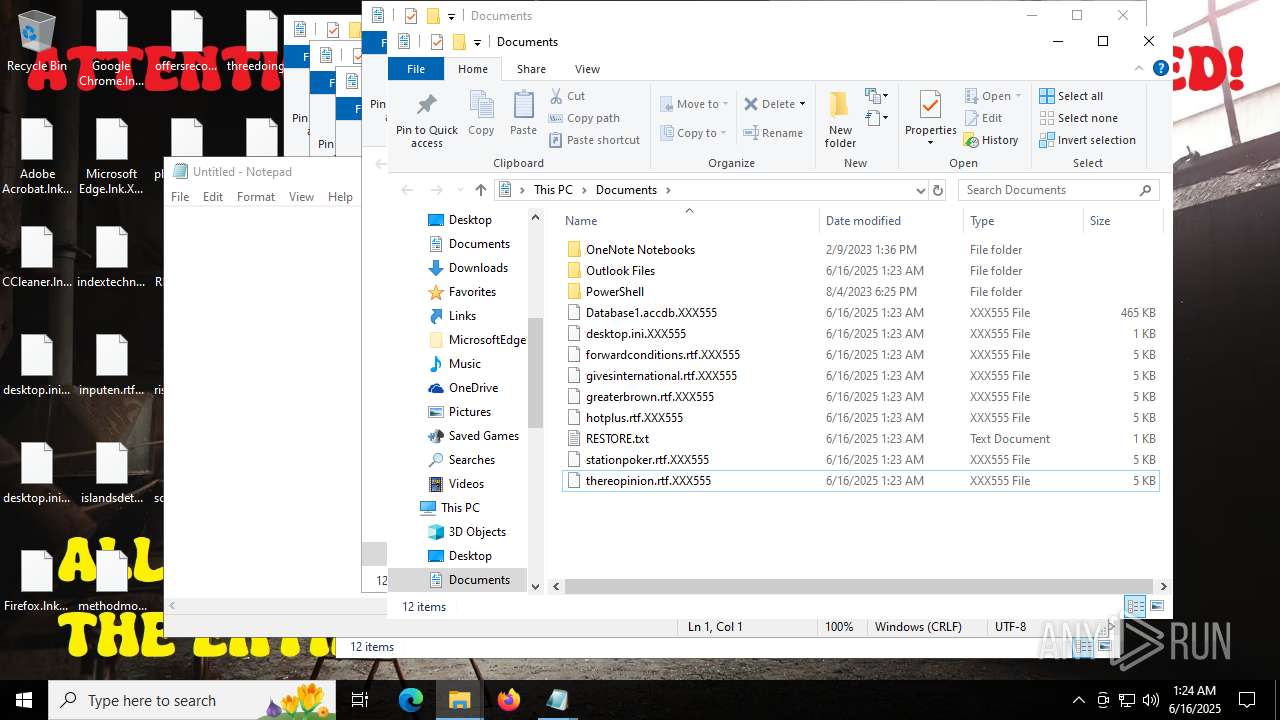This screenshot has height=720, width=1280.
Task: Switch to details view layout icon
Action: [1135, 606]
